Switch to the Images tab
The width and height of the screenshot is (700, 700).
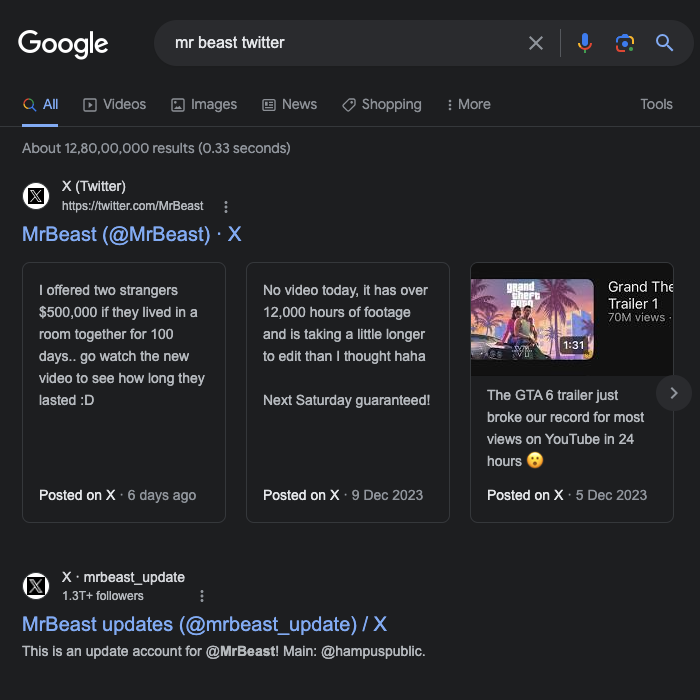pyautogui.click(x=204, y=104)
